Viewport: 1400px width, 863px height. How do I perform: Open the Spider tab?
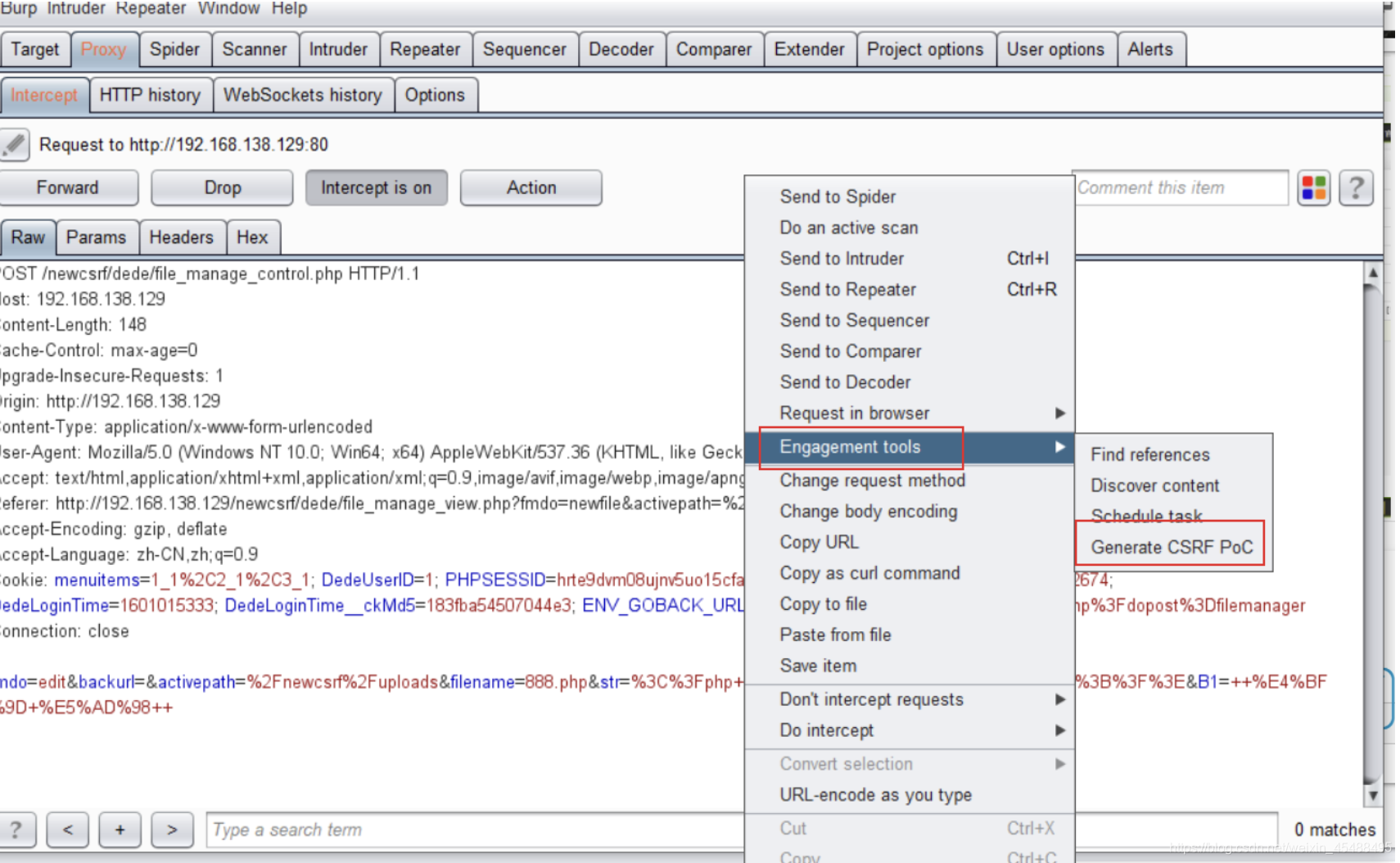pyautogui.click(x=174, y=49)
